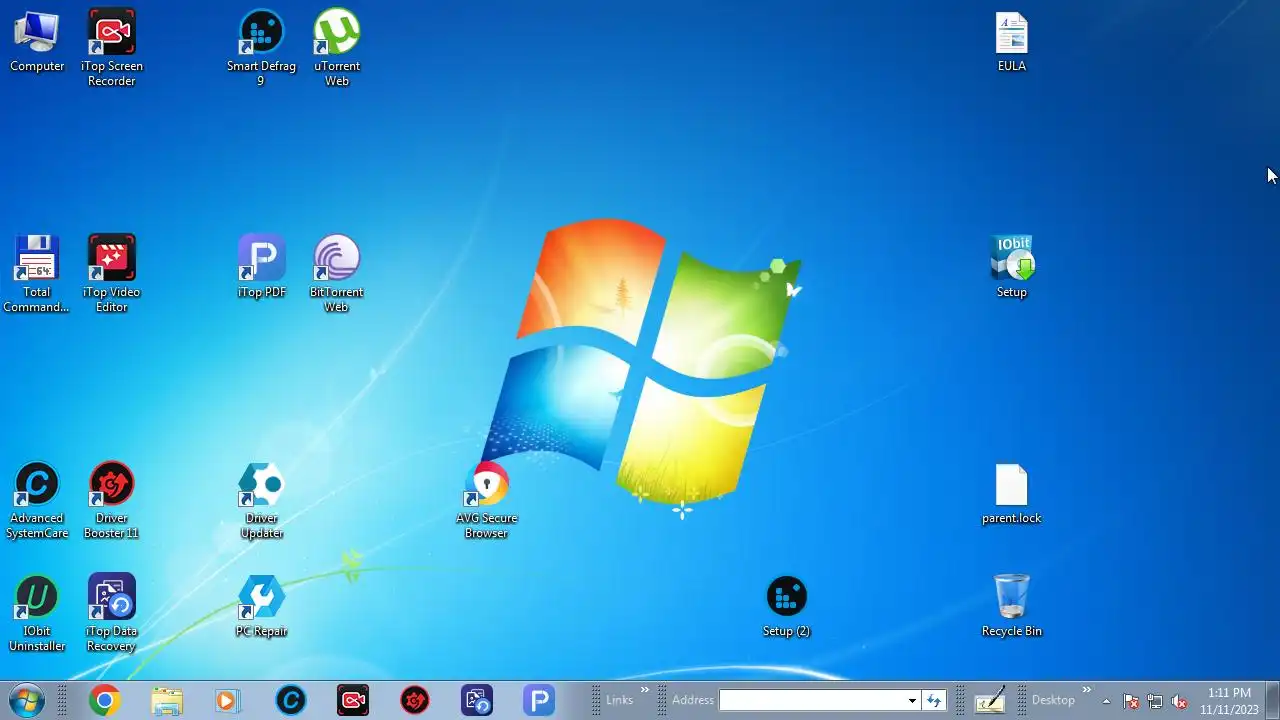The width and height of the screenshot is (1280, 720).
Task: Select the iTop PDF desktop shortcut
Action: coord(261,268)
